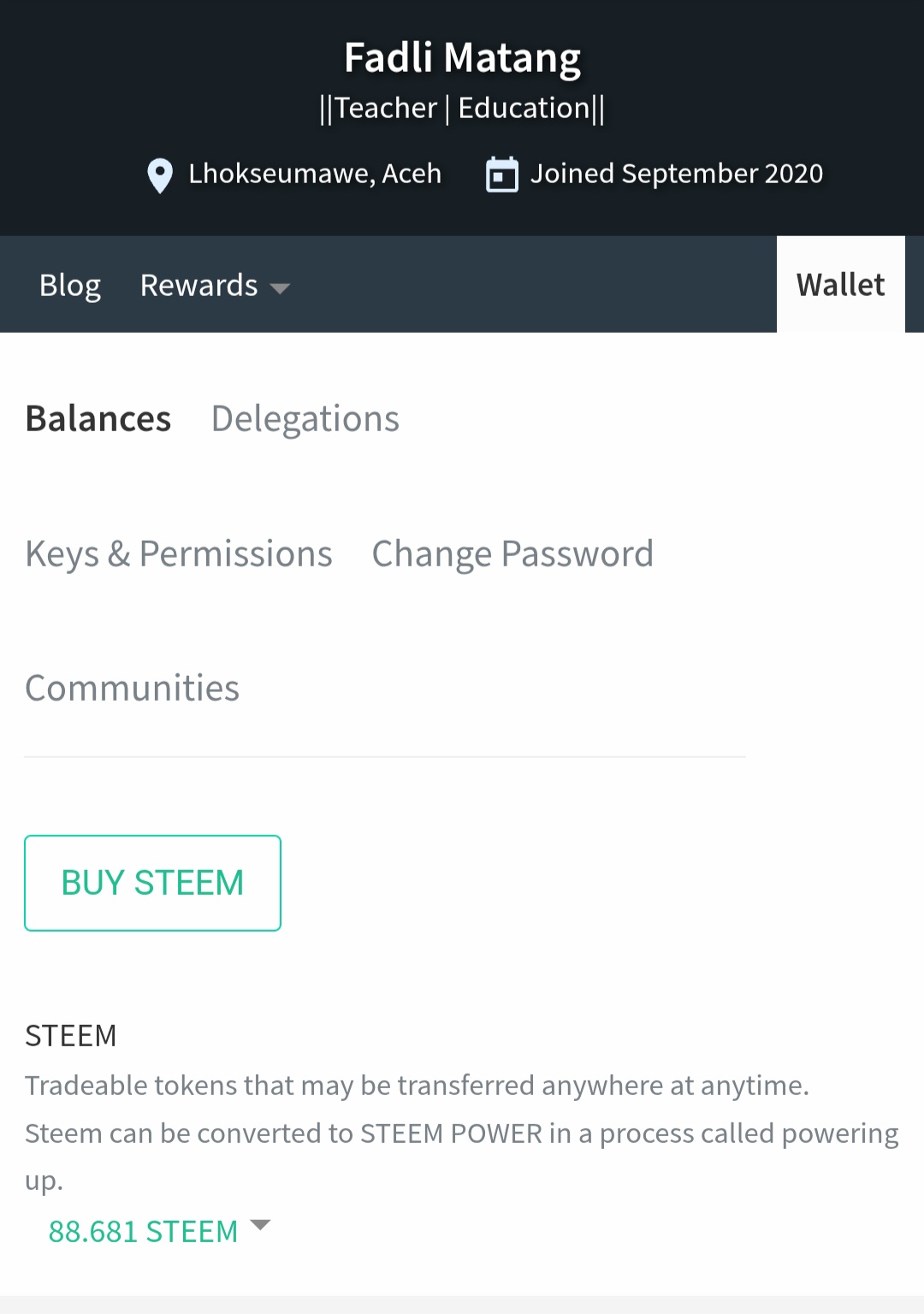924x1314 pixels.
Task: Open the Blog tab
Action: click(70, 285)
